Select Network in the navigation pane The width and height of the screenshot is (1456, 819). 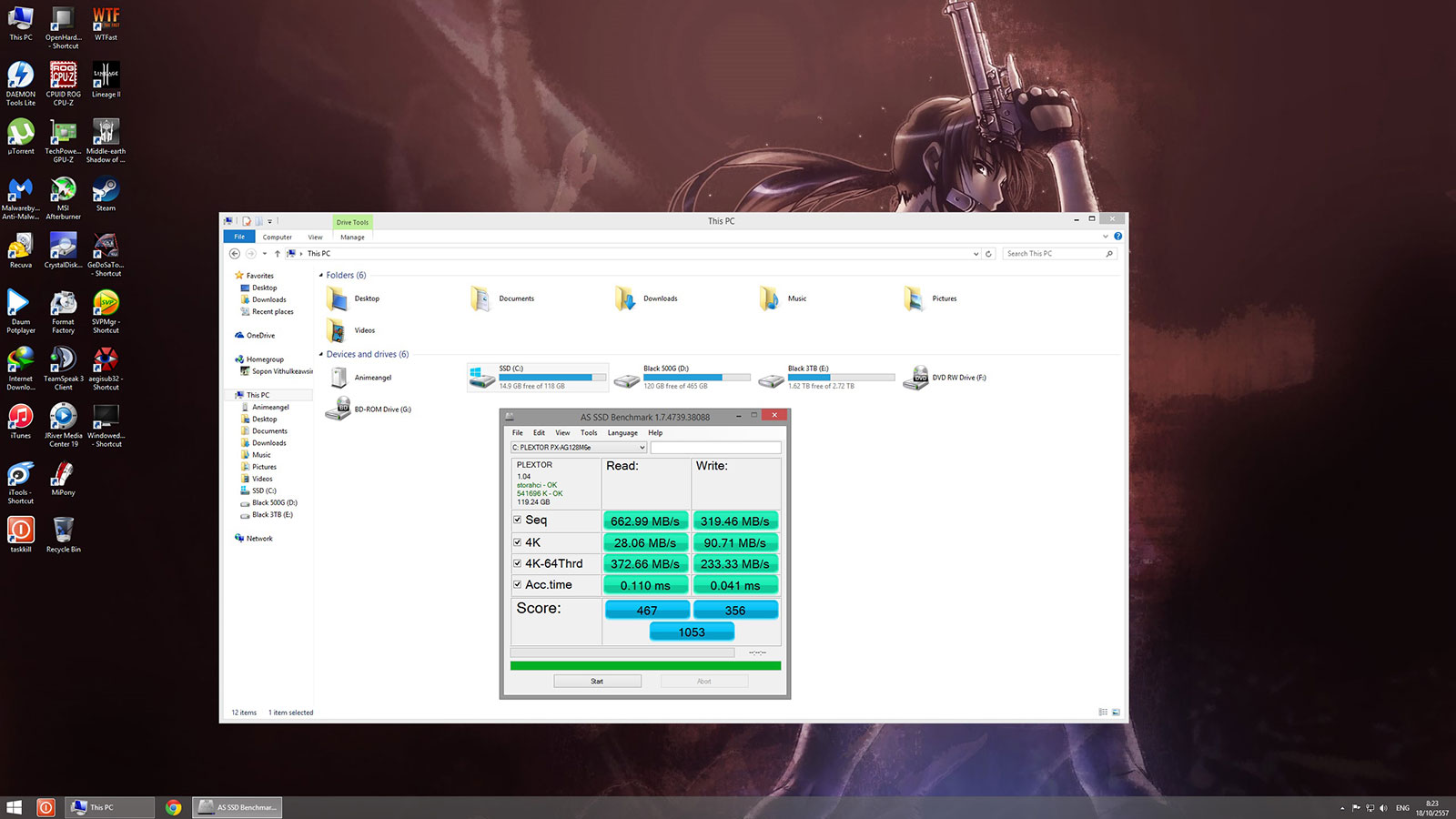coord(254,539)
